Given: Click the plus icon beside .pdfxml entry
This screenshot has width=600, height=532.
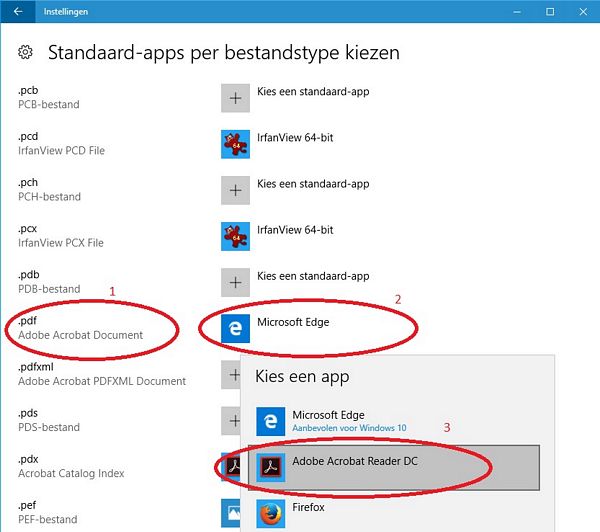Looking at the screenshot, I should tap(231, 375).
